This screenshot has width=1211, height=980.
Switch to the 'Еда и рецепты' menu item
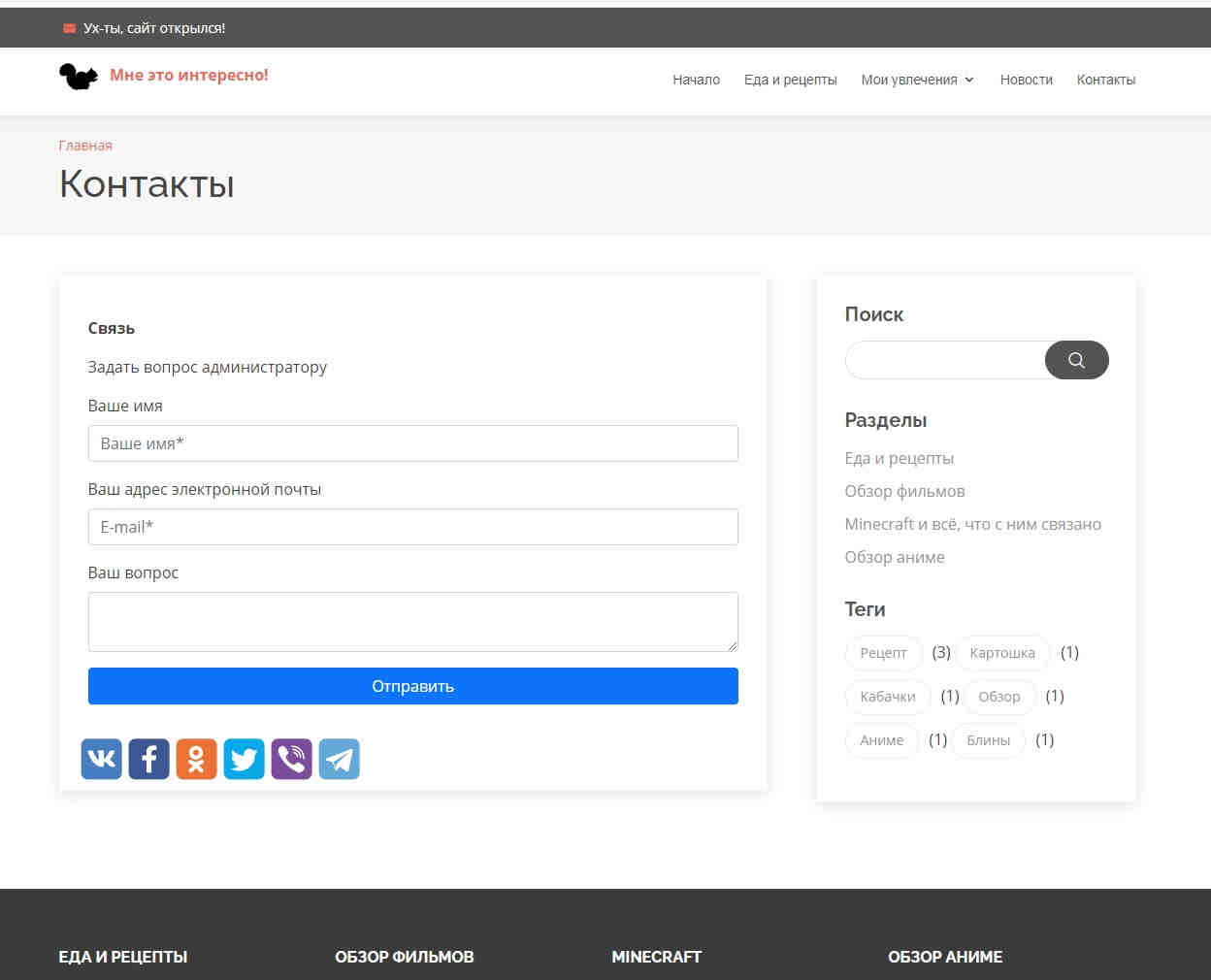(x=791, y=80)
